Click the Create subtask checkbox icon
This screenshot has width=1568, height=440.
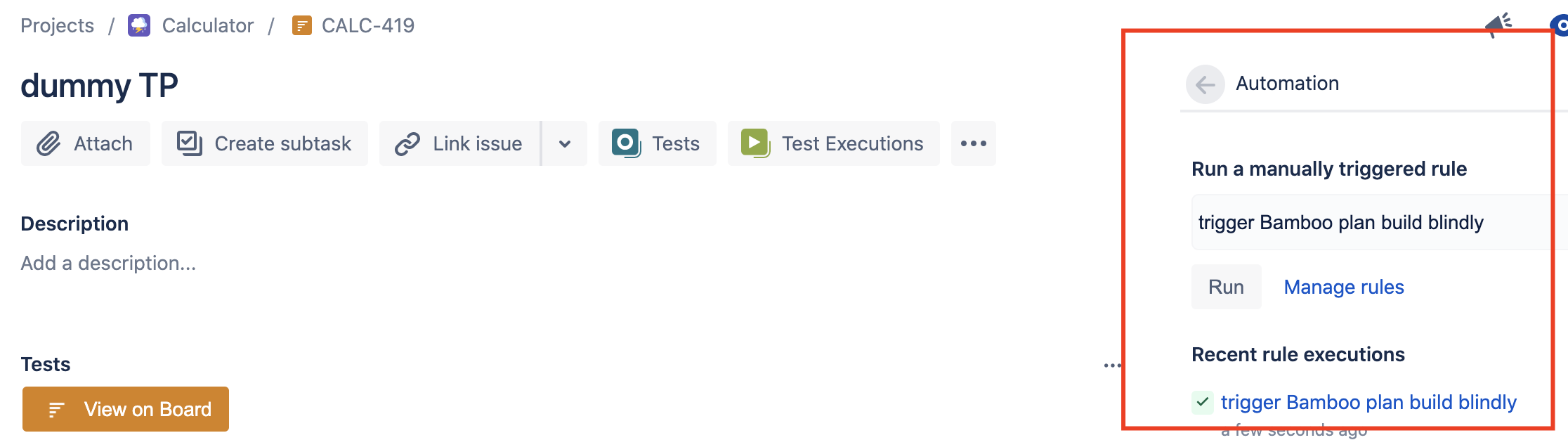pyautogui.click(x=190, y=143)
